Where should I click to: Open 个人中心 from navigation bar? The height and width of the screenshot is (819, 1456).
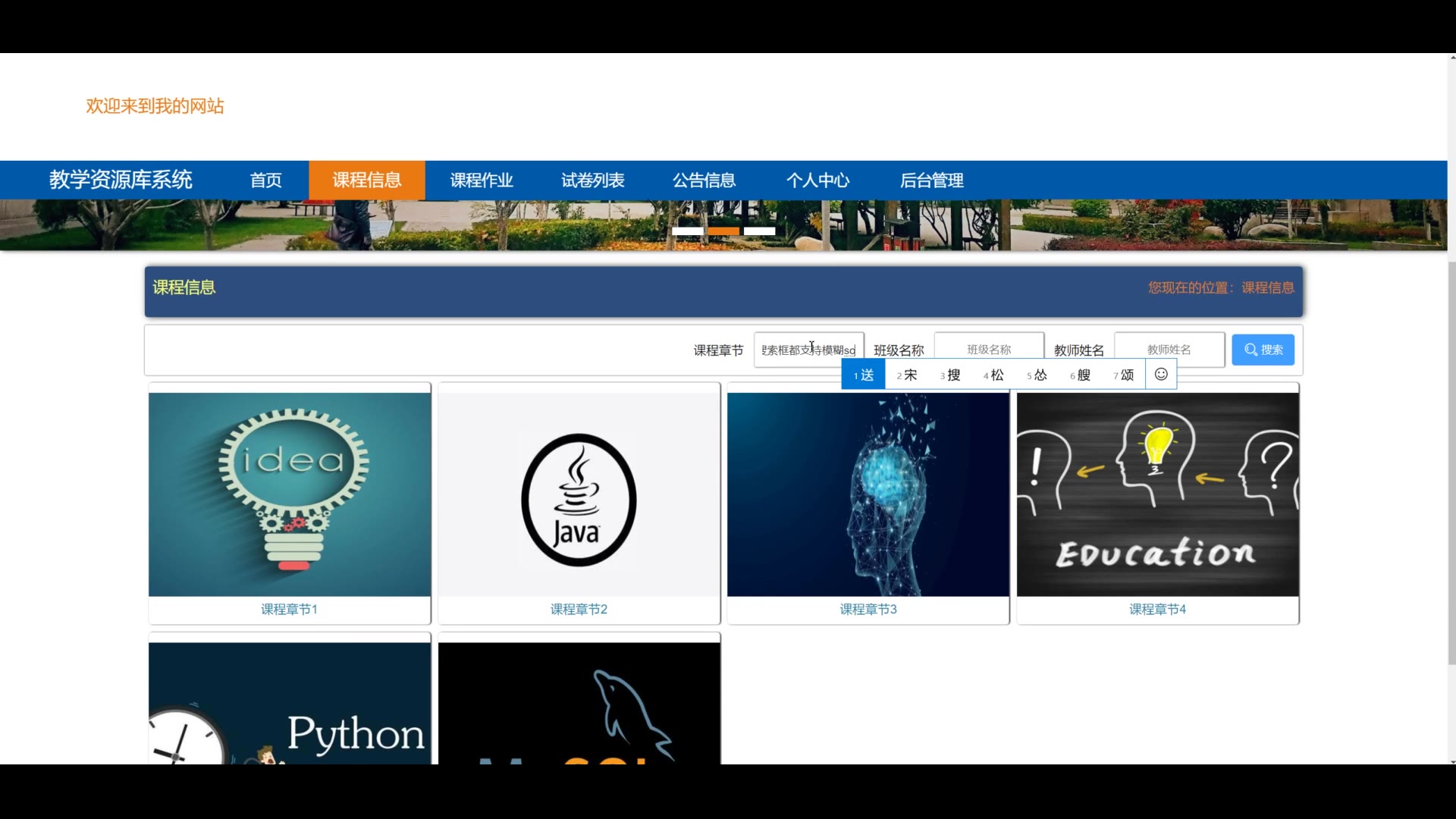tap(817, 180)
